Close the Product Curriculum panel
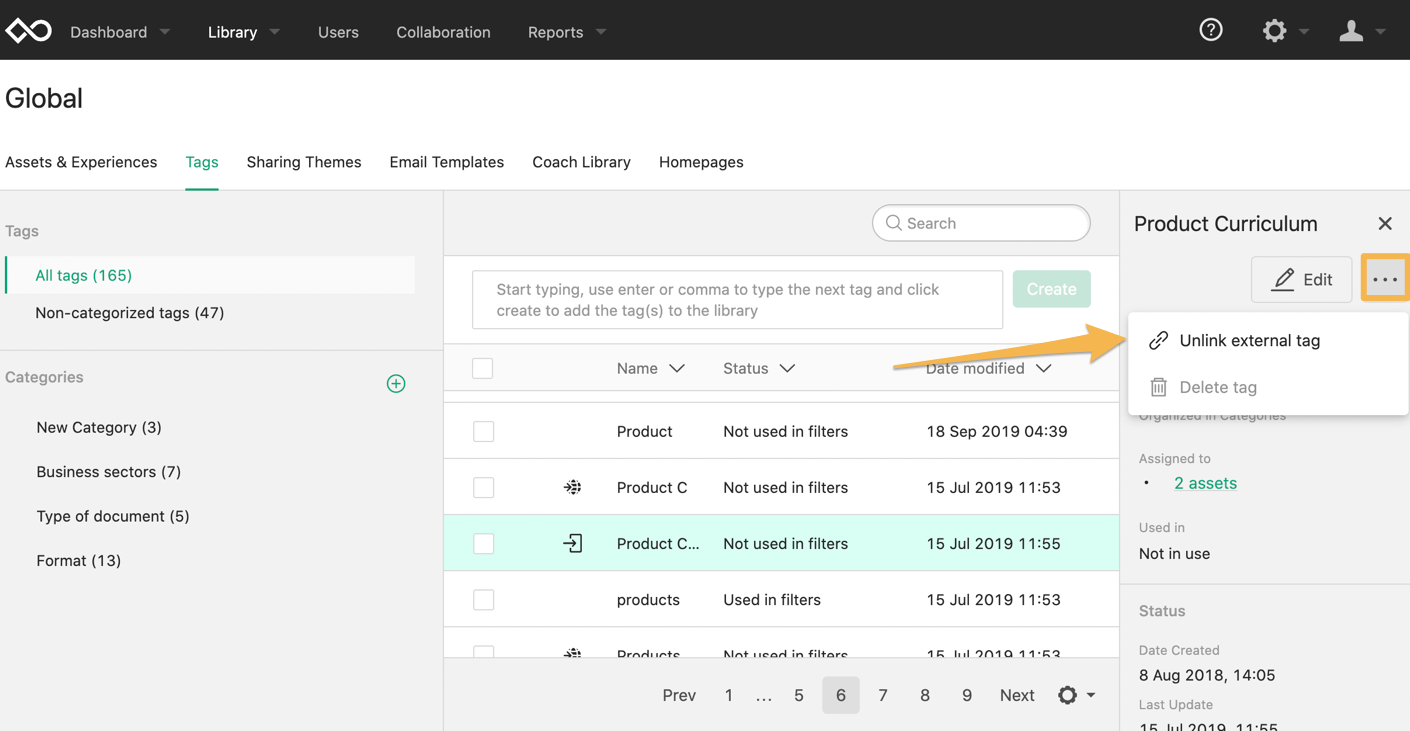This screenshot has width=1410, height=731. point(1385,223)
